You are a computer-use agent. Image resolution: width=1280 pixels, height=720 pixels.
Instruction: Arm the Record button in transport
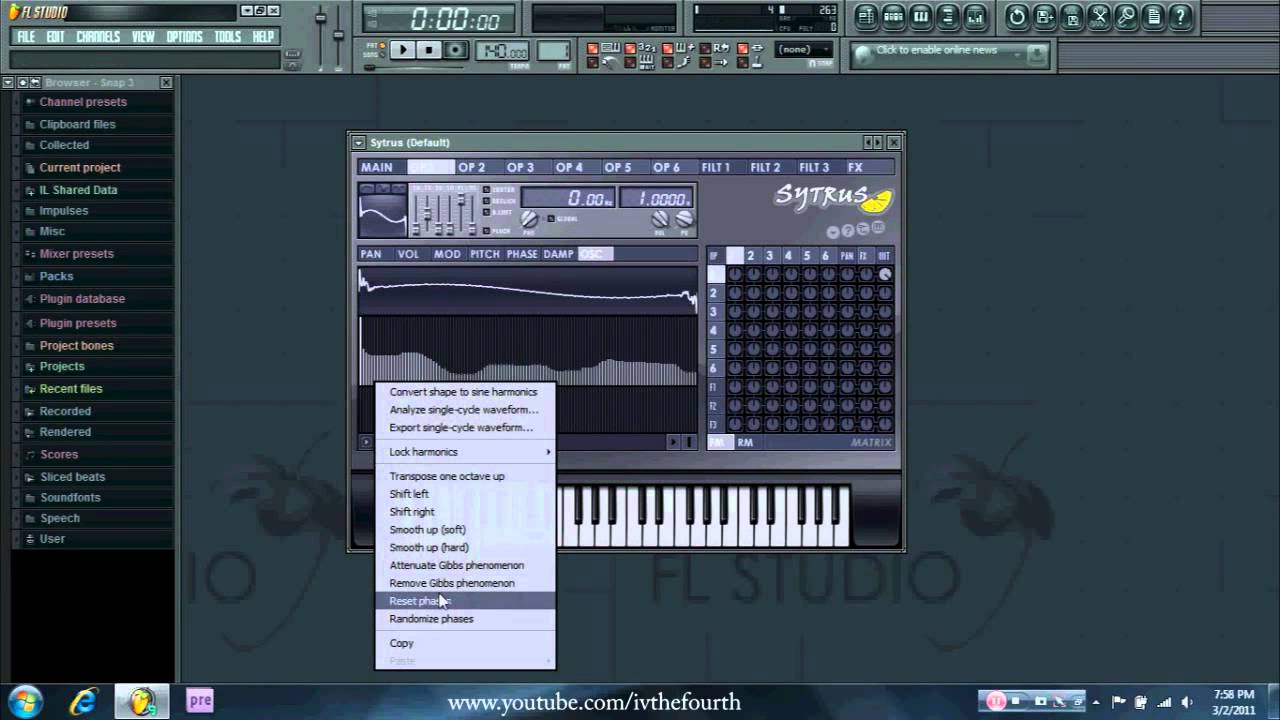pyautogui.click(x=455, y=50)
